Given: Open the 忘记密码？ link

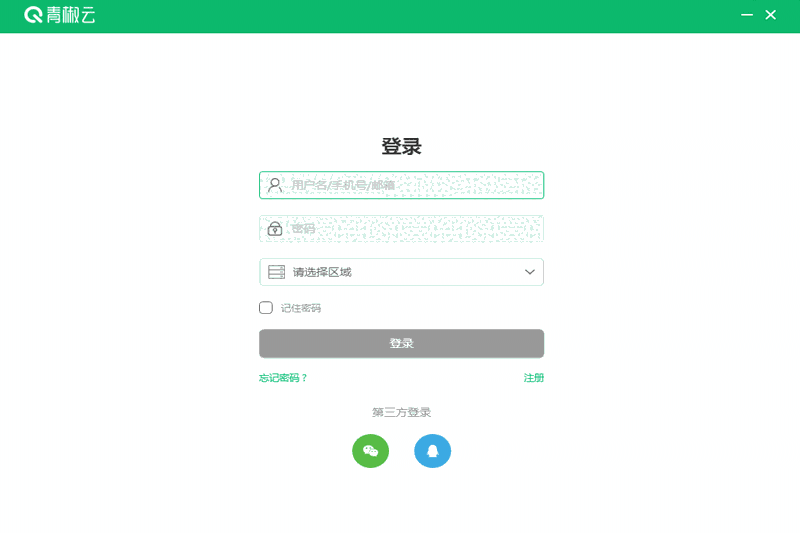Looking at the screenshot, I should [283, 377].
